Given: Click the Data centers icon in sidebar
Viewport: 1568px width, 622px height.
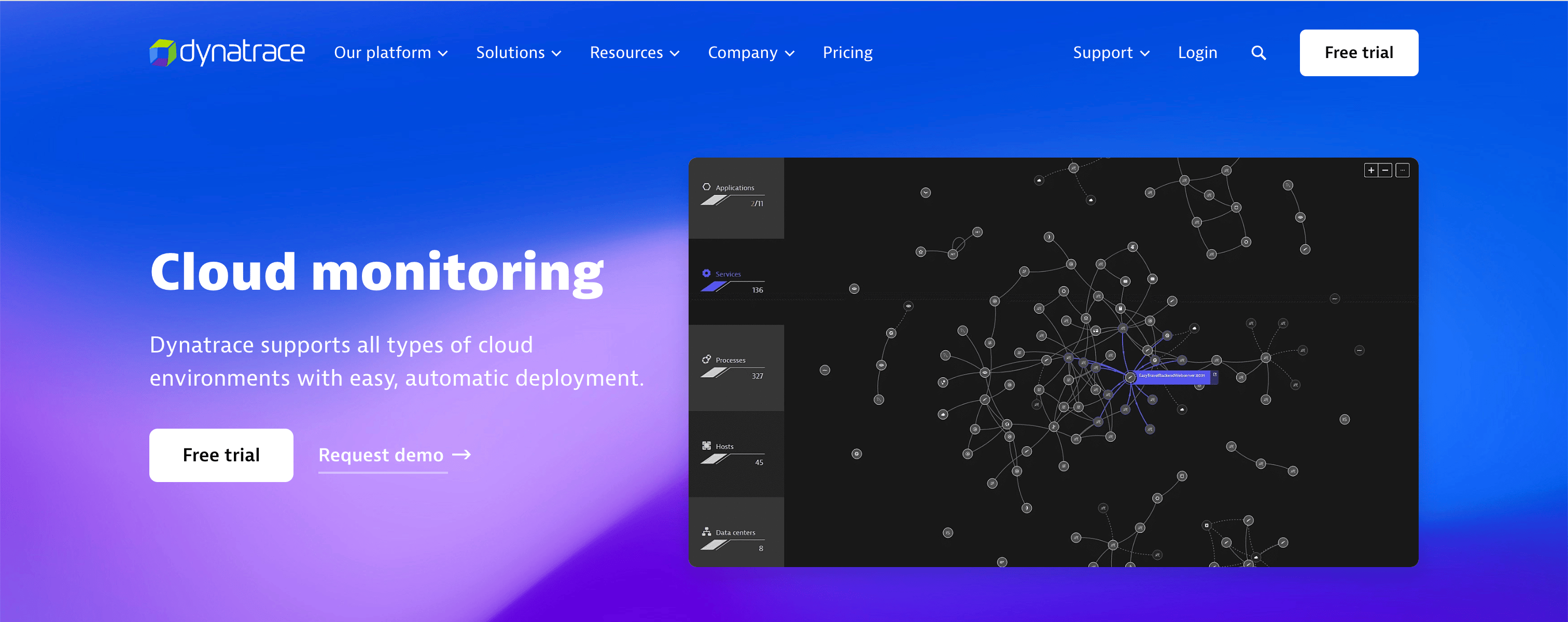Looking at the screenshot, I should click(706, 531).
